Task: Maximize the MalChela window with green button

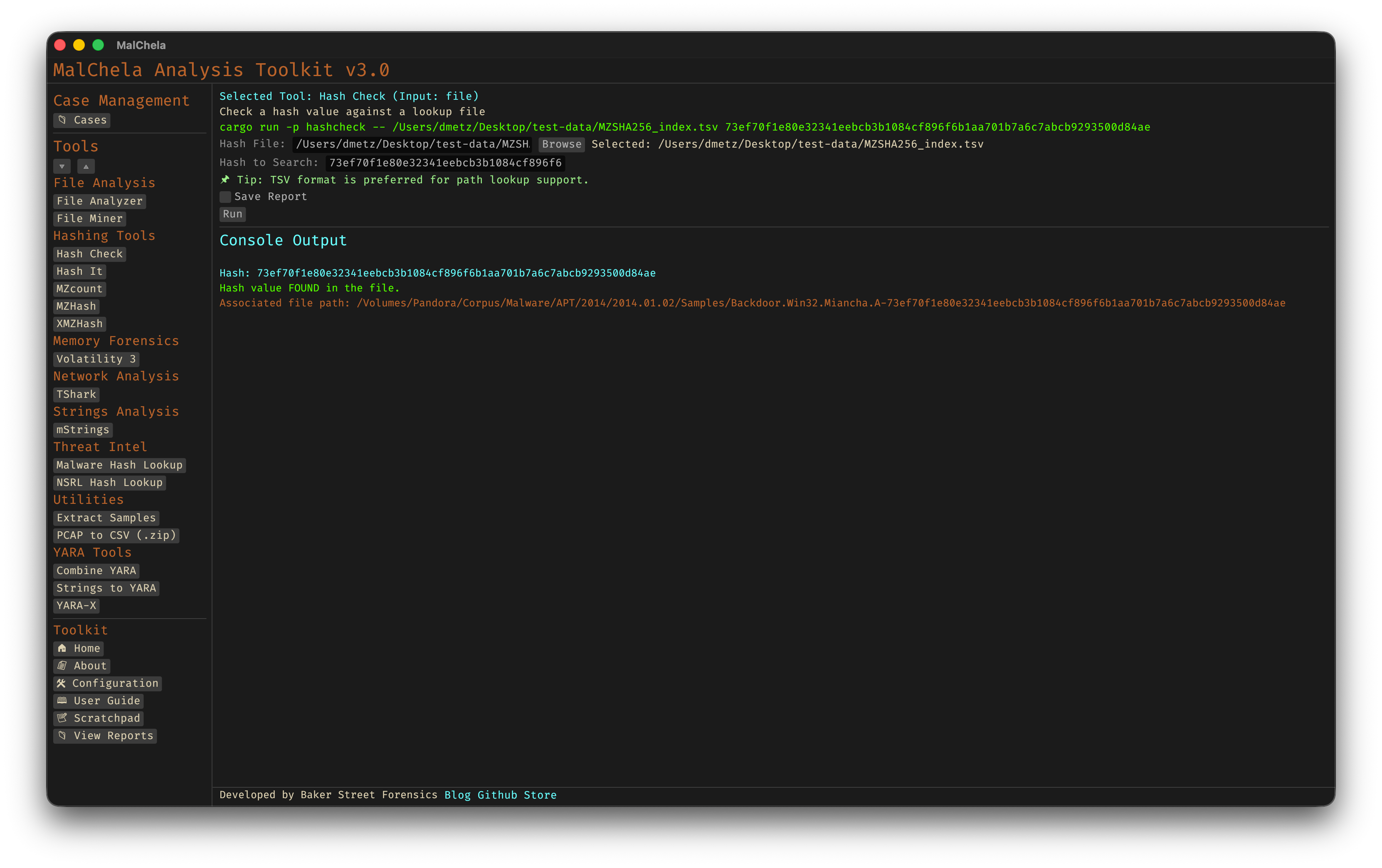Action: (x=98, y=45)
